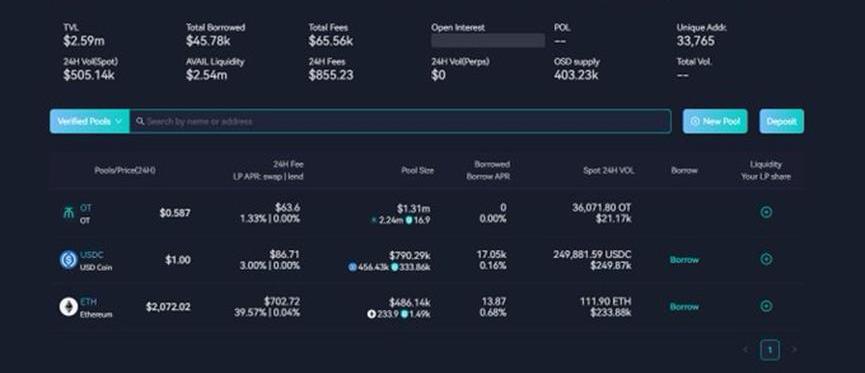
Task: Select page 1 in pagination
Action: pos(770,350)
